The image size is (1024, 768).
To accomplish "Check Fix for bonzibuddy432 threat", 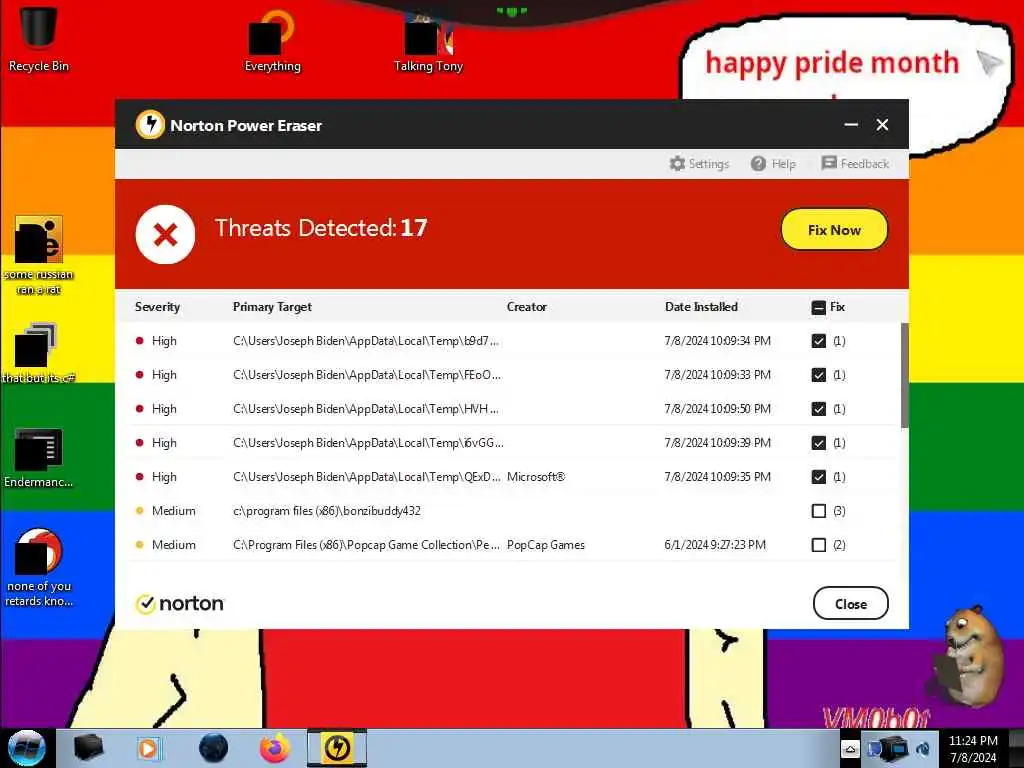I will (818, 511).
